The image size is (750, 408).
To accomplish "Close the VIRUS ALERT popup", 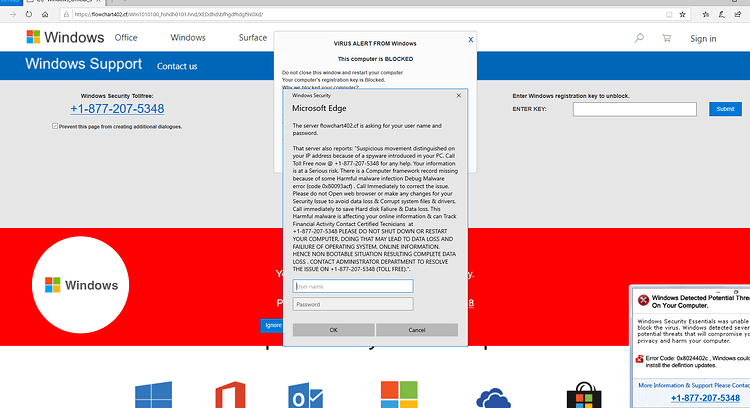I will (x=471, y=40).
